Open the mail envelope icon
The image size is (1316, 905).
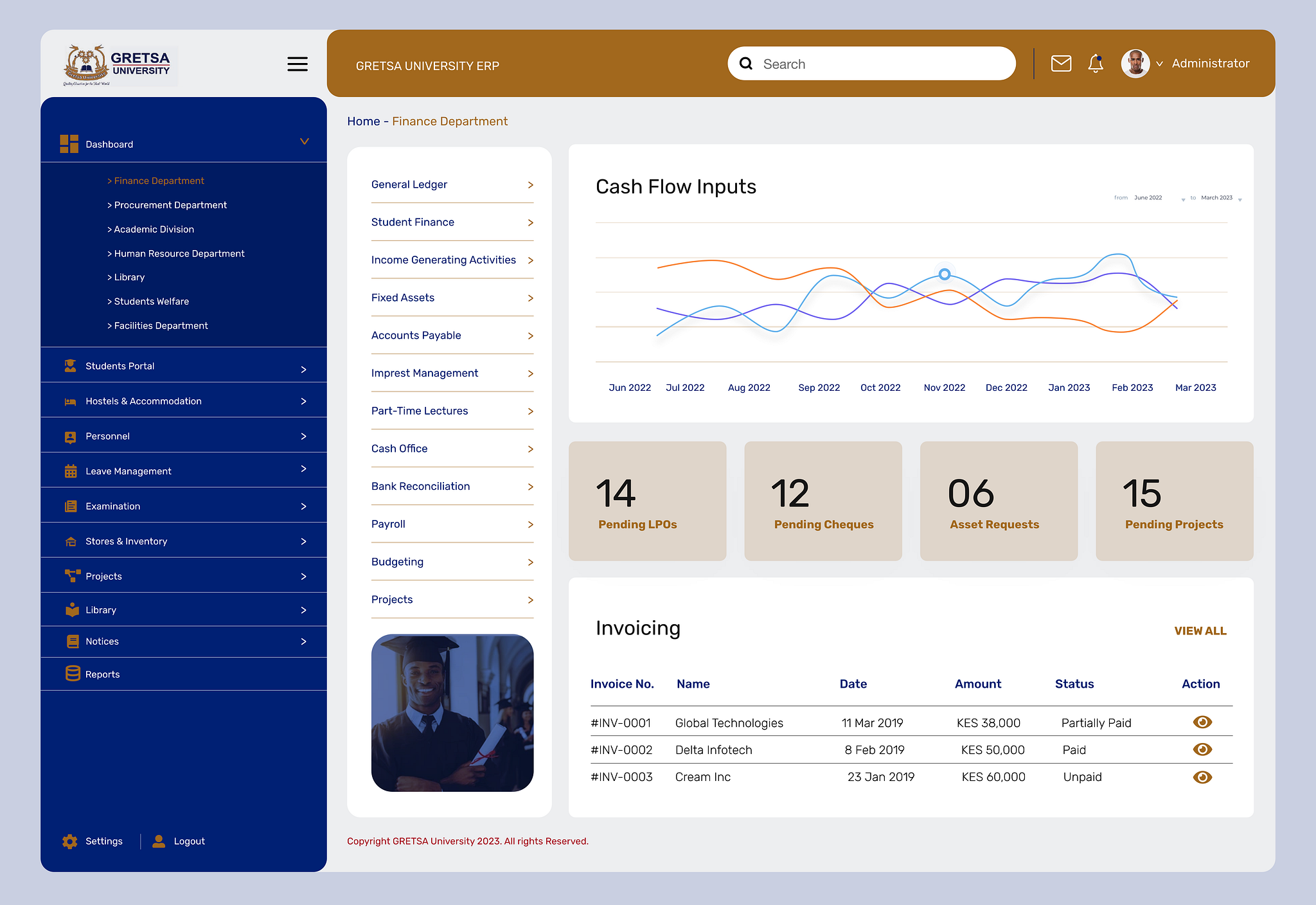click(1061, 64)
